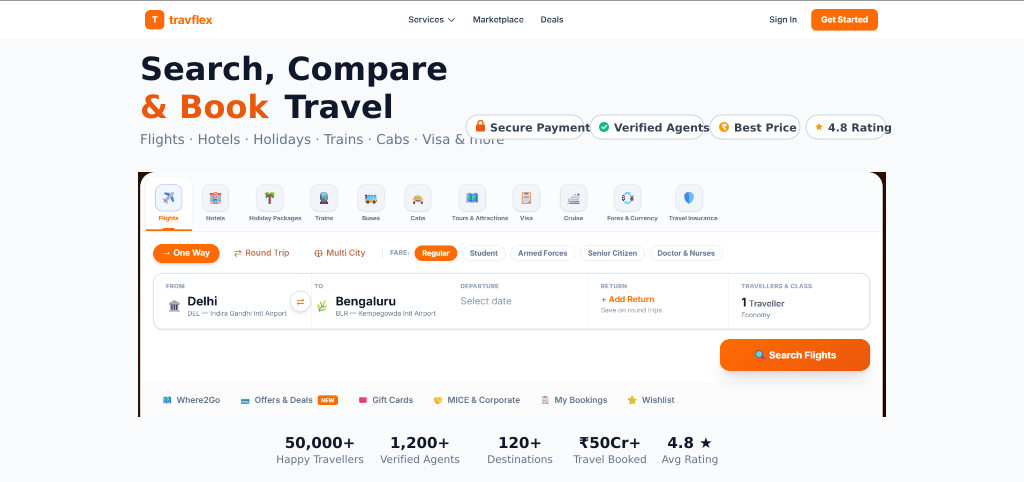1024x482 pixels.
Task: Click the '1,200+' Verified Agents stat
Action: tap(420, 450)
